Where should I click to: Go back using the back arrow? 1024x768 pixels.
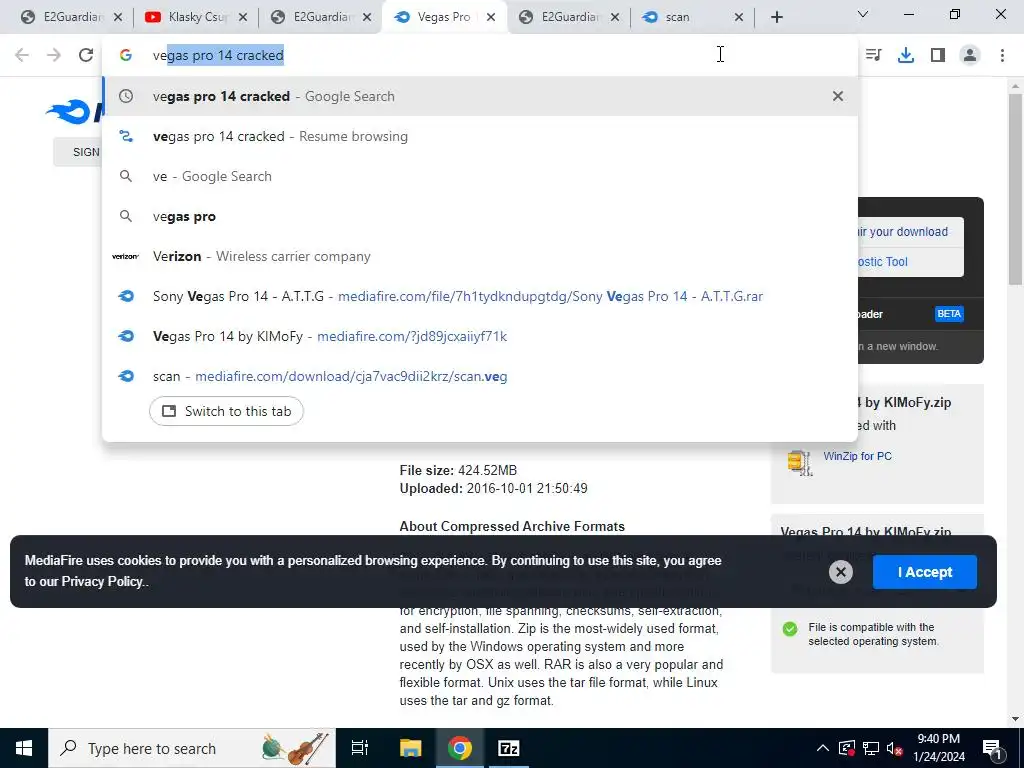pos(22,56)
